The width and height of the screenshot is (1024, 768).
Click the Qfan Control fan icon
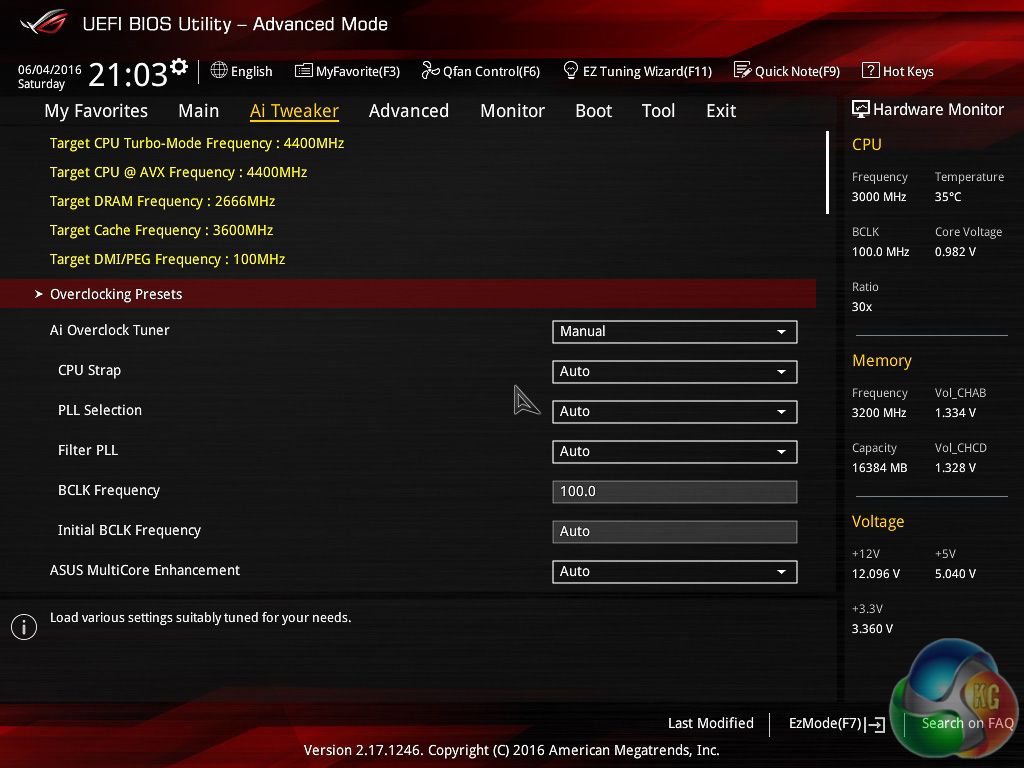pyautogui.click(x=430, y=70)
